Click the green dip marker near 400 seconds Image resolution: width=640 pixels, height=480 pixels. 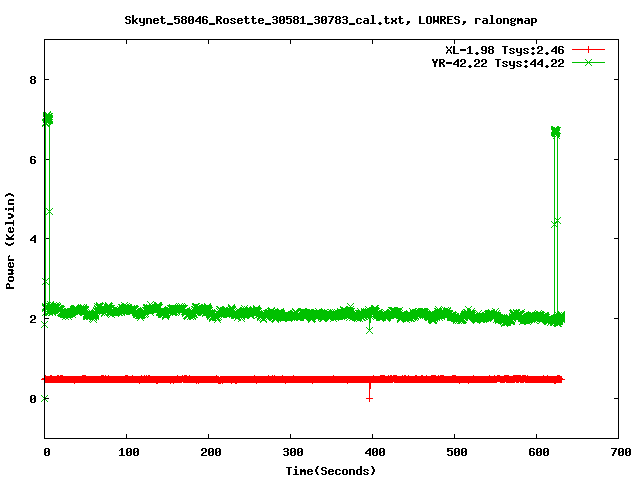click(369, 330)
